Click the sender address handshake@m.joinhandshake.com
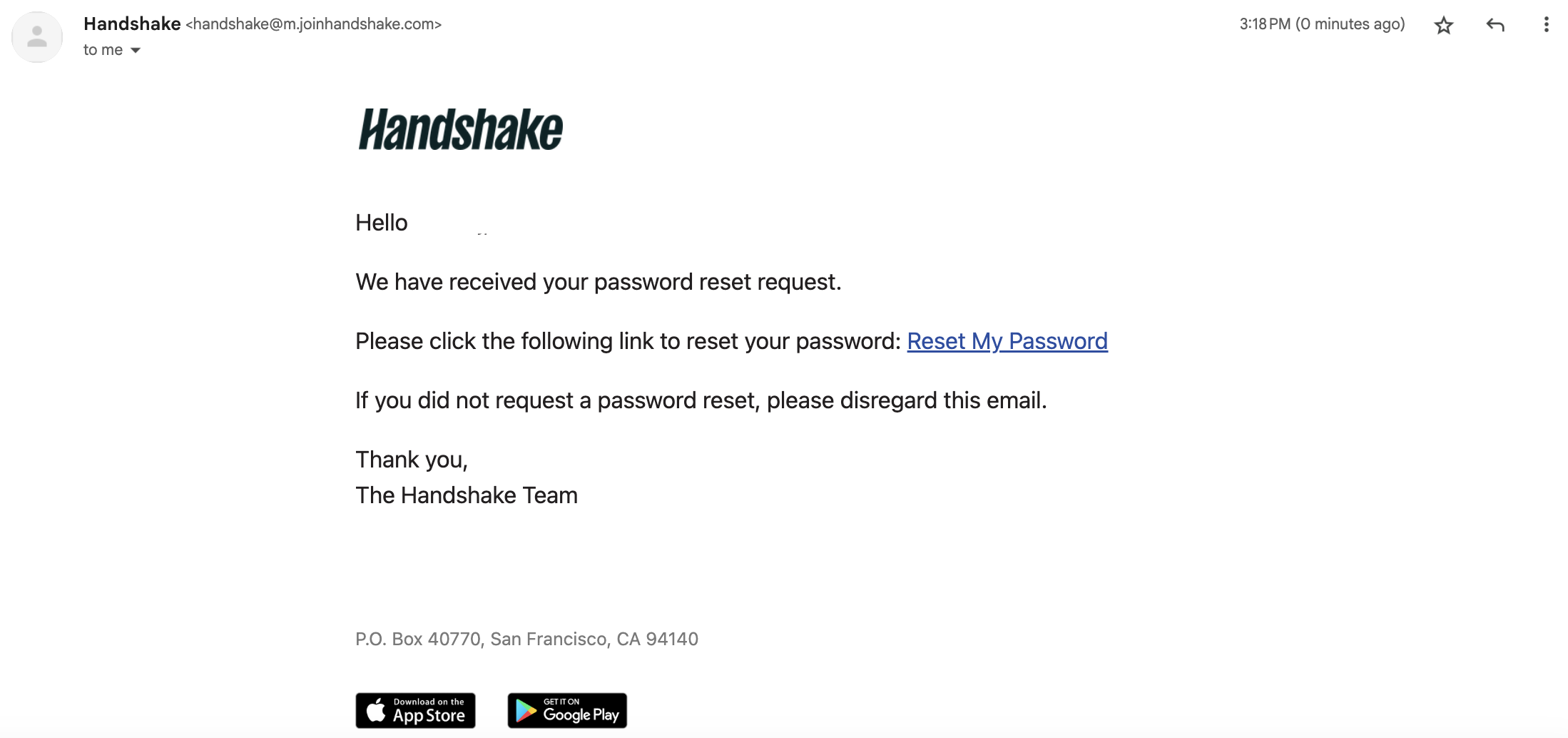This screenshot has width=1568, height=738. click(x=314, y=24)
